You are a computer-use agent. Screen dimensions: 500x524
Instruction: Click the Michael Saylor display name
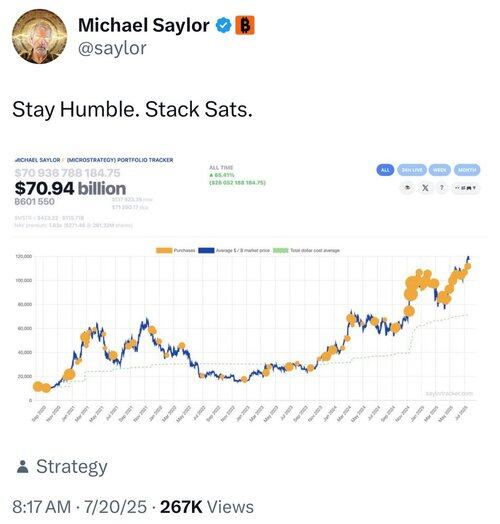(x=144, y=25)
